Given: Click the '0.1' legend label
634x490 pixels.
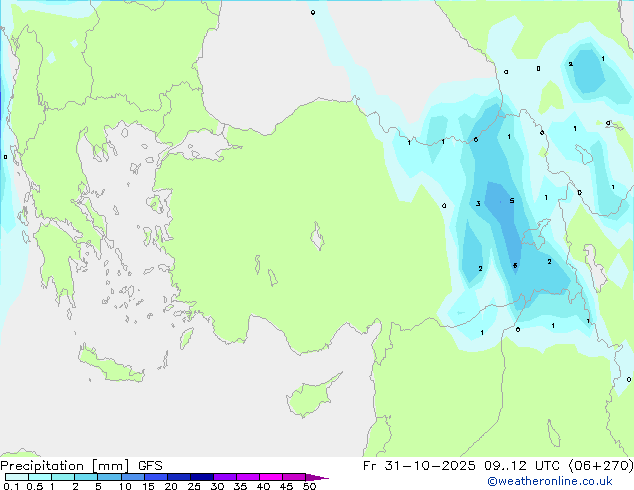Looking at the screenshot, I should point(11,486).
